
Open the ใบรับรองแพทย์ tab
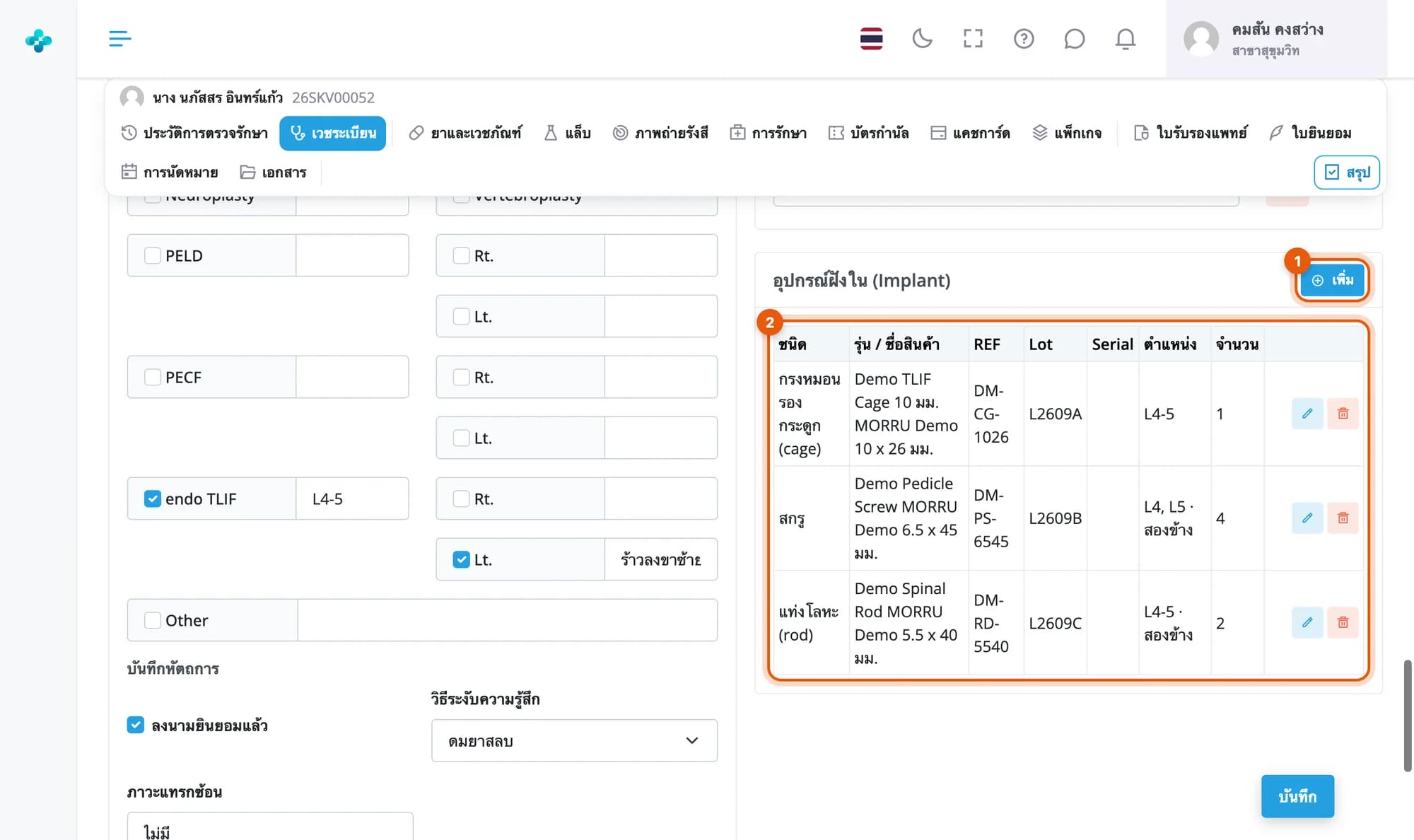point(1191,133)
